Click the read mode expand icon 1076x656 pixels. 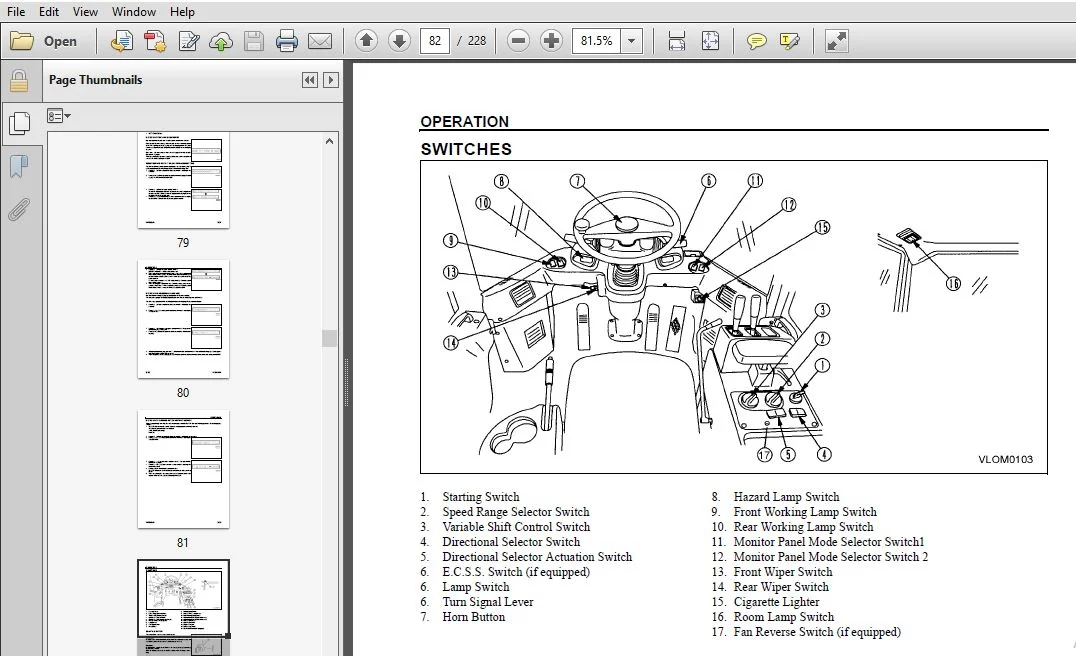tap(837, 41)
